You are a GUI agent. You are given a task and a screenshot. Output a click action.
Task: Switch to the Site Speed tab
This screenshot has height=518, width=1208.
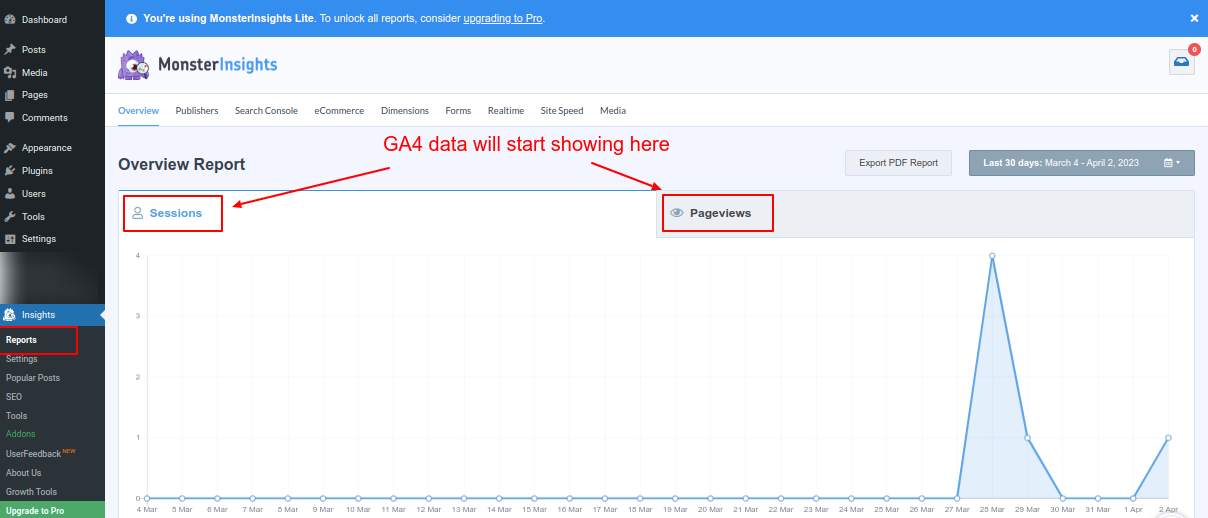pyautogui.click(x=562, y=111)
